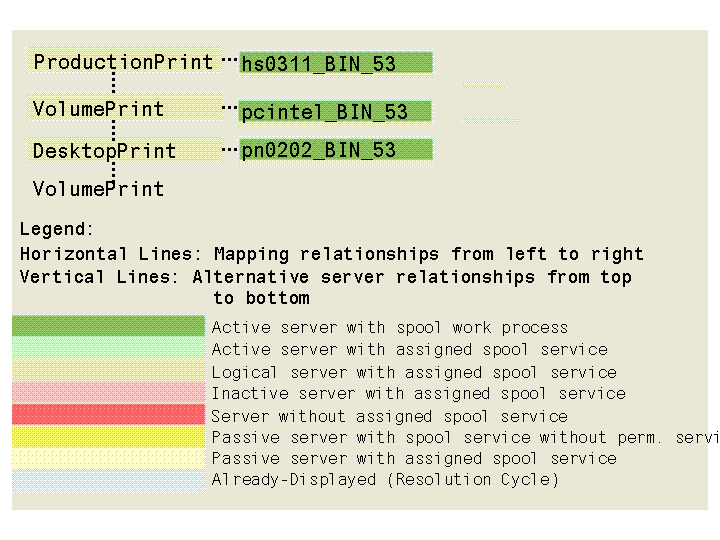Click the VolumePrint node mapped to pcintel_BIN_53
The width and height of the screenshot is (720, 540).
(x=98, y=109)
